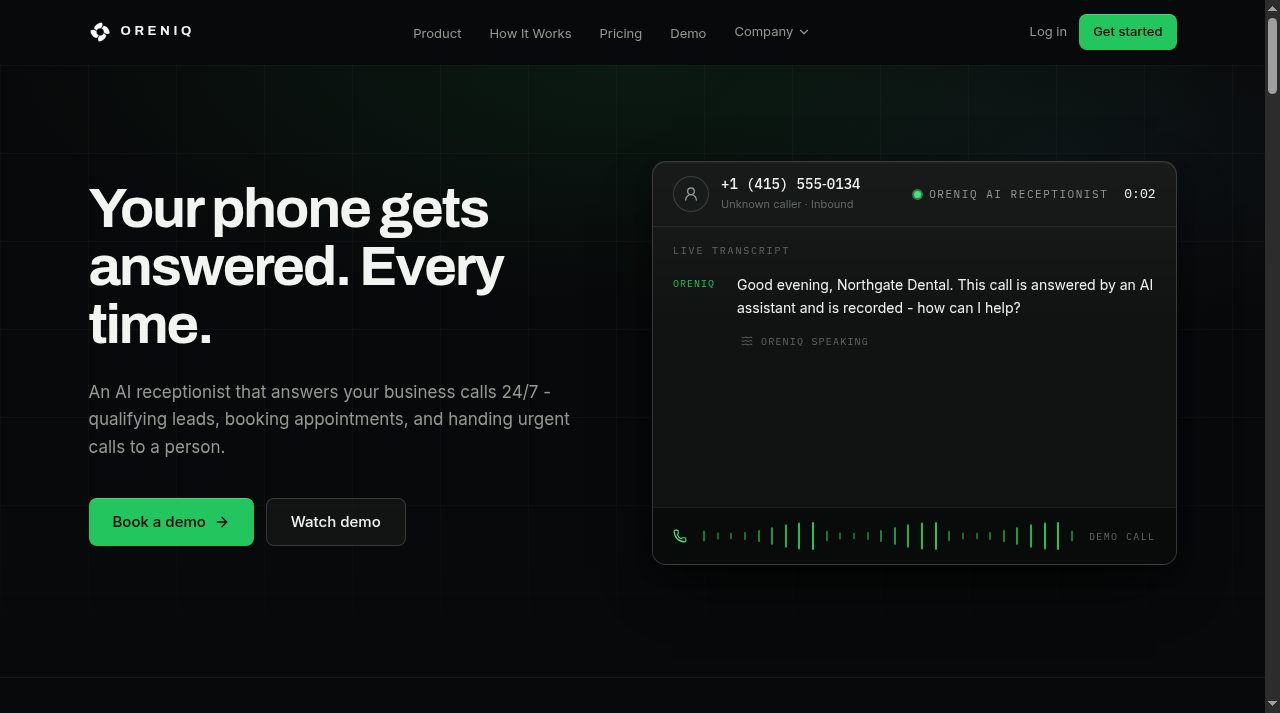1280x713 pixels.
Task: Click the audio waveform visualizer
Action: [888, 536]
